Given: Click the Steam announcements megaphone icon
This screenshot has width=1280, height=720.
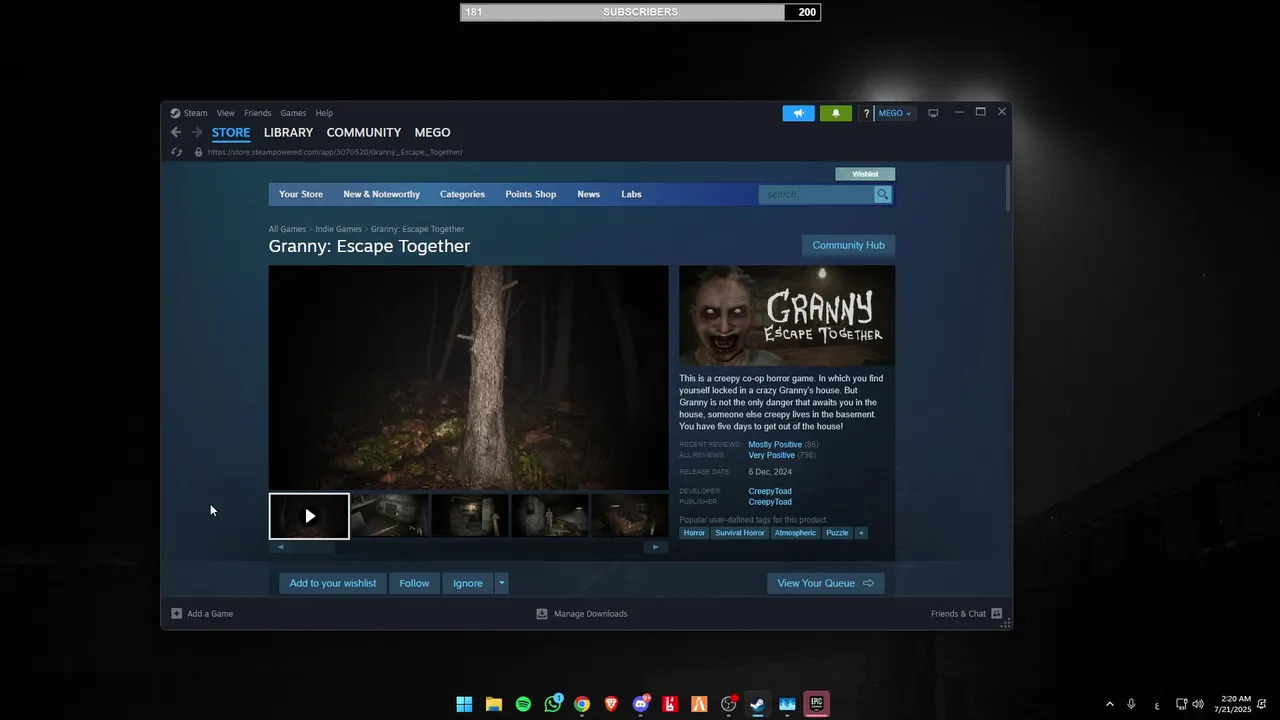Looking at the screenshot, I should pyautogui.click(x=798, y=113).
